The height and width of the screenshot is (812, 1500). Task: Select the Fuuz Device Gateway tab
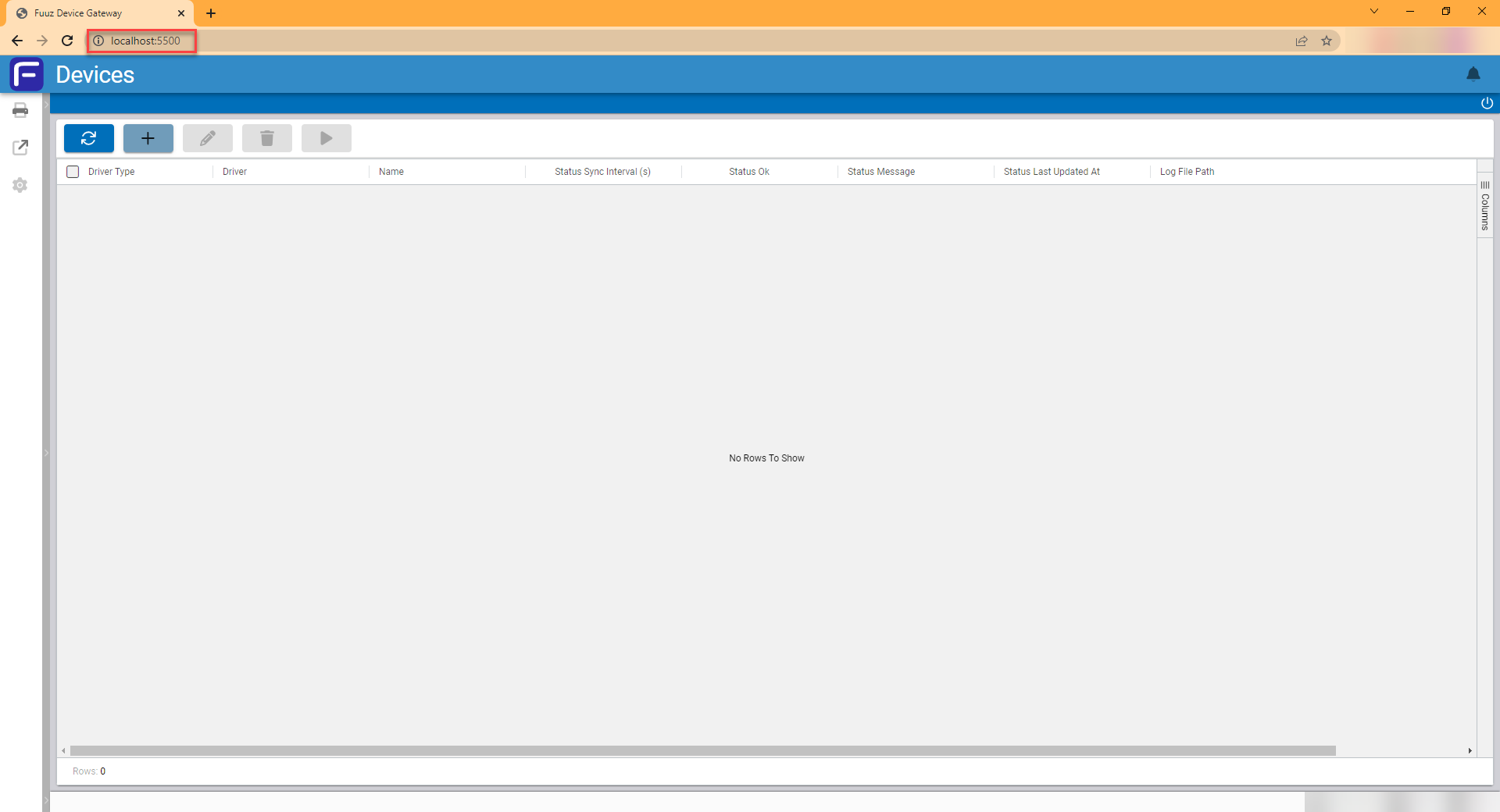pyautogui.click(x=94, y=13)
